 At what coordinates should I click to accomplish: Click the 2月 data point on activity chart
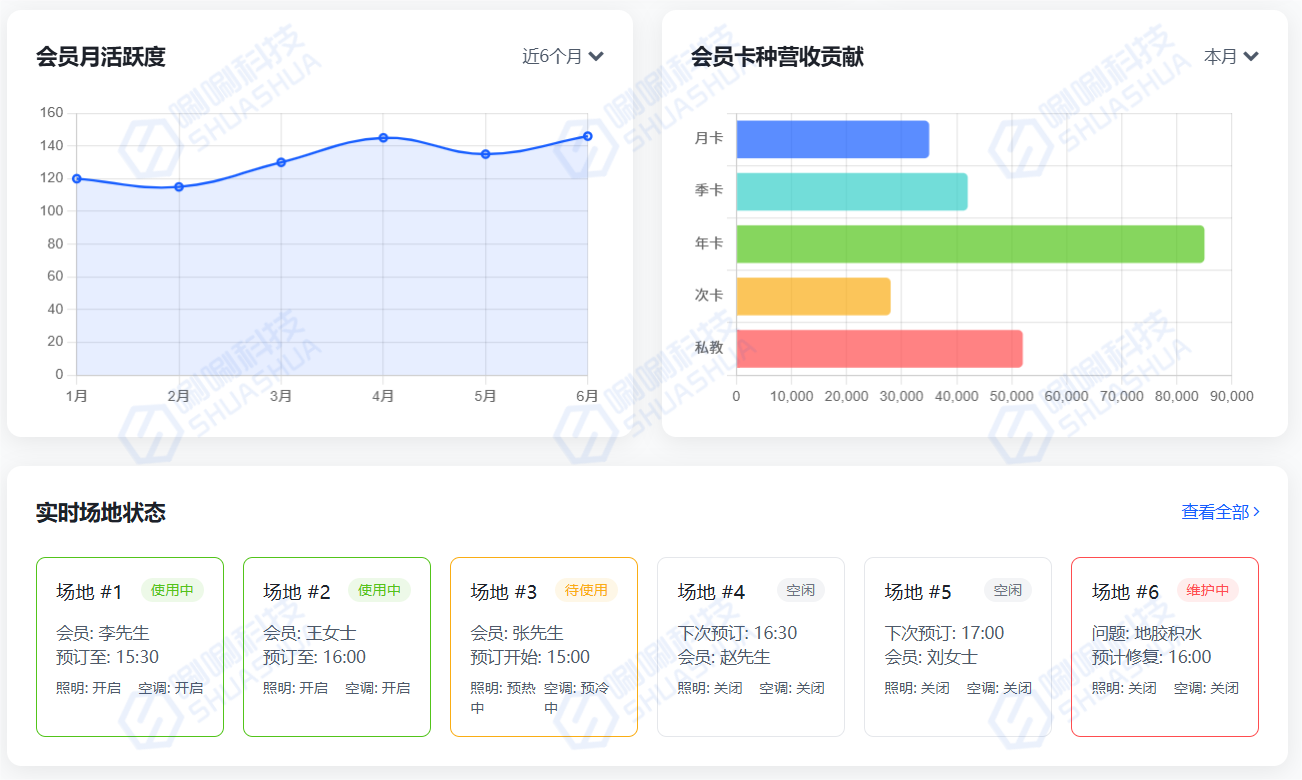tap(179, 187)
